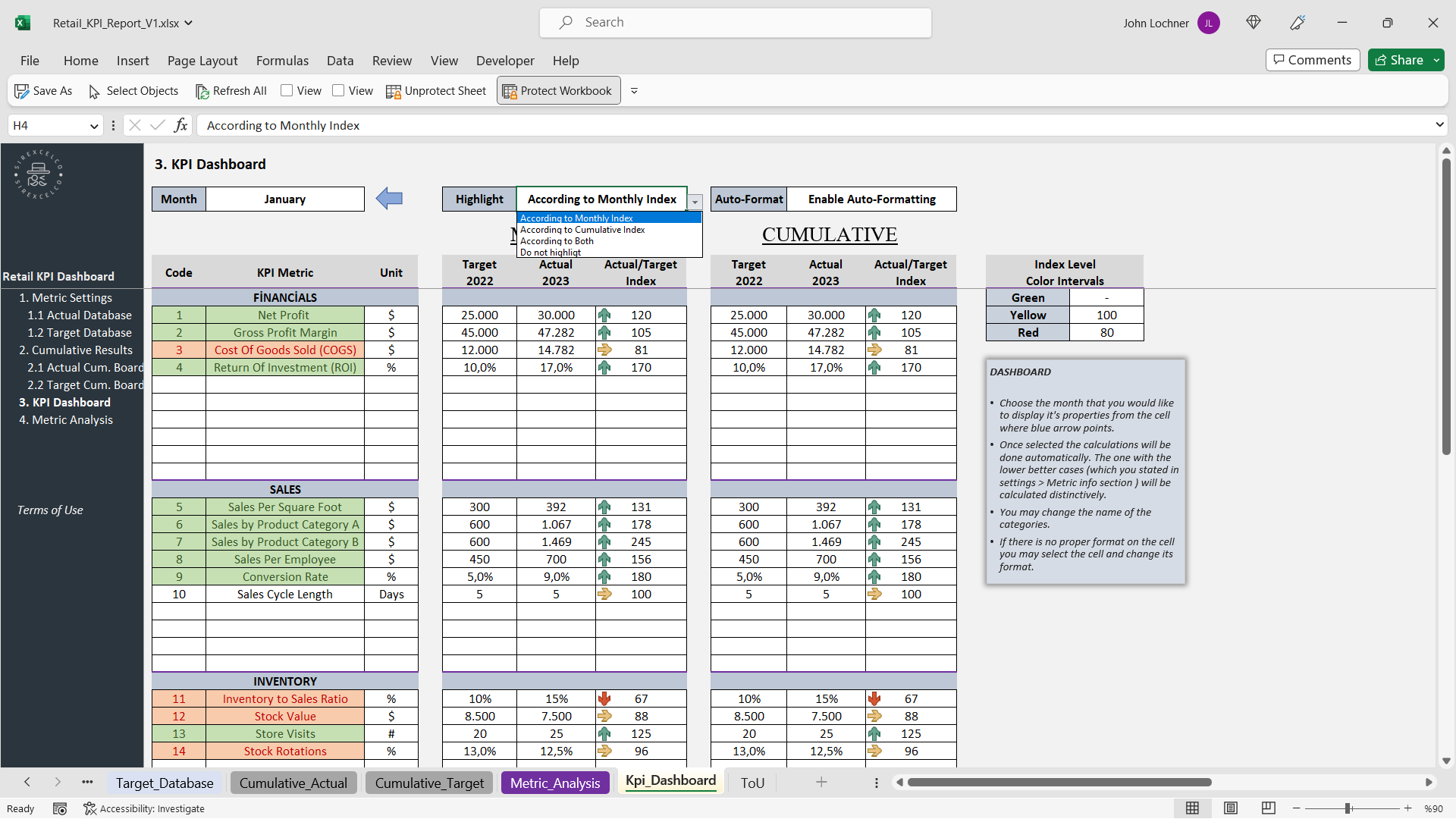Screen dimensions: 1456x819
Task: Click the vertical scrollbar thumb
Action: coord(1446,307)
